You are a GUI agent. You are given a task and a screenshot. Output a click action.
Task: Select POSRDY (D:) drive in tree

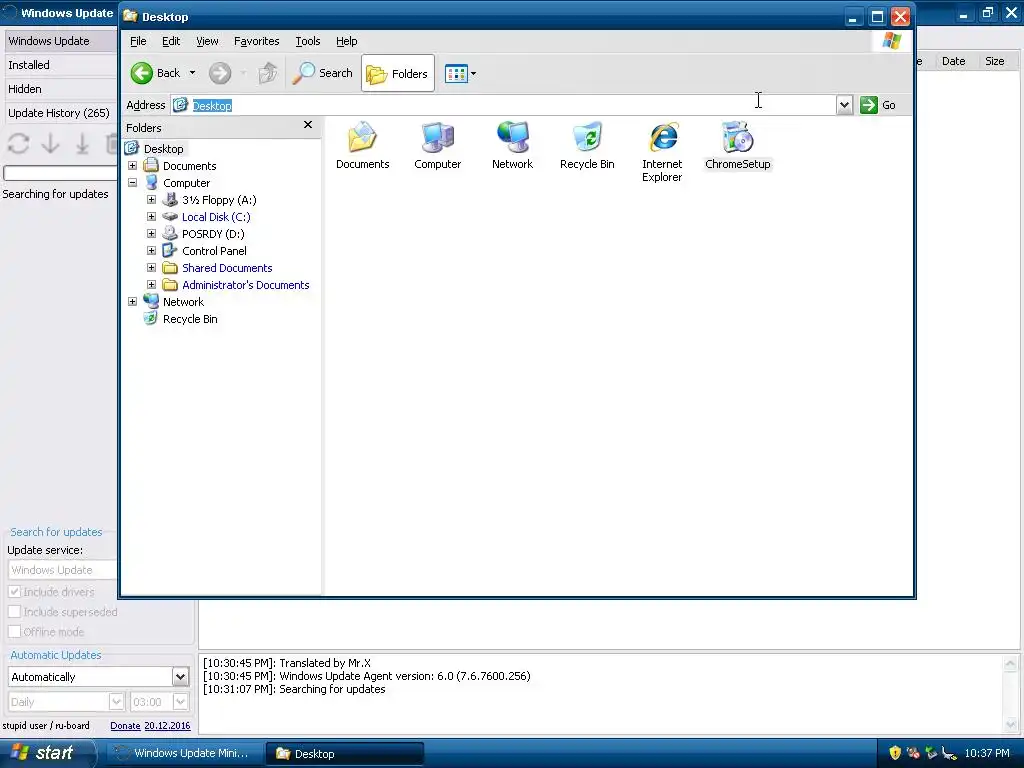pyautogui.click(x=213, y=234)
